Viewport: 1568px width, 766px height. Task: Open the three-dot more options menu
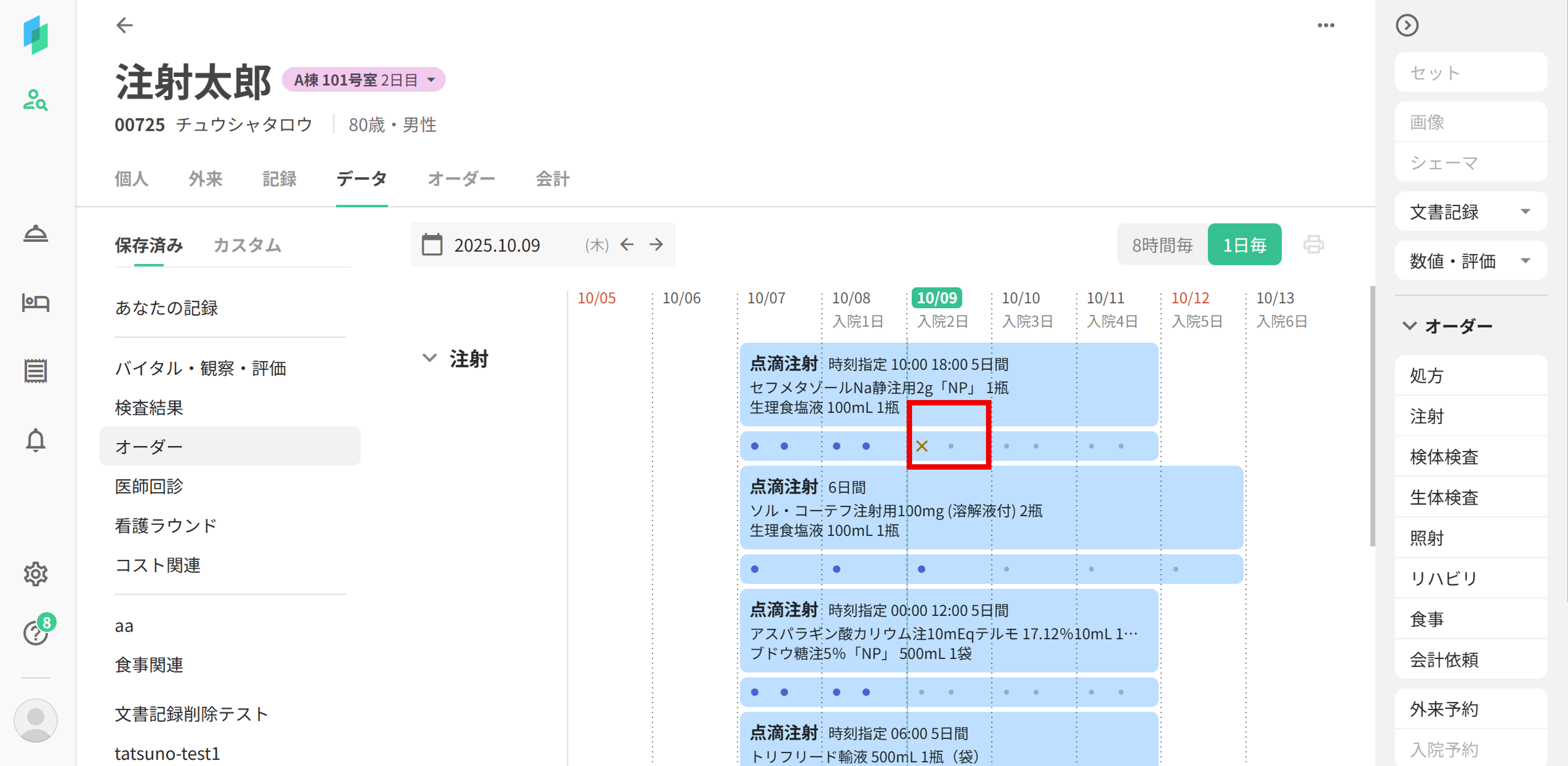(1325, 25)
